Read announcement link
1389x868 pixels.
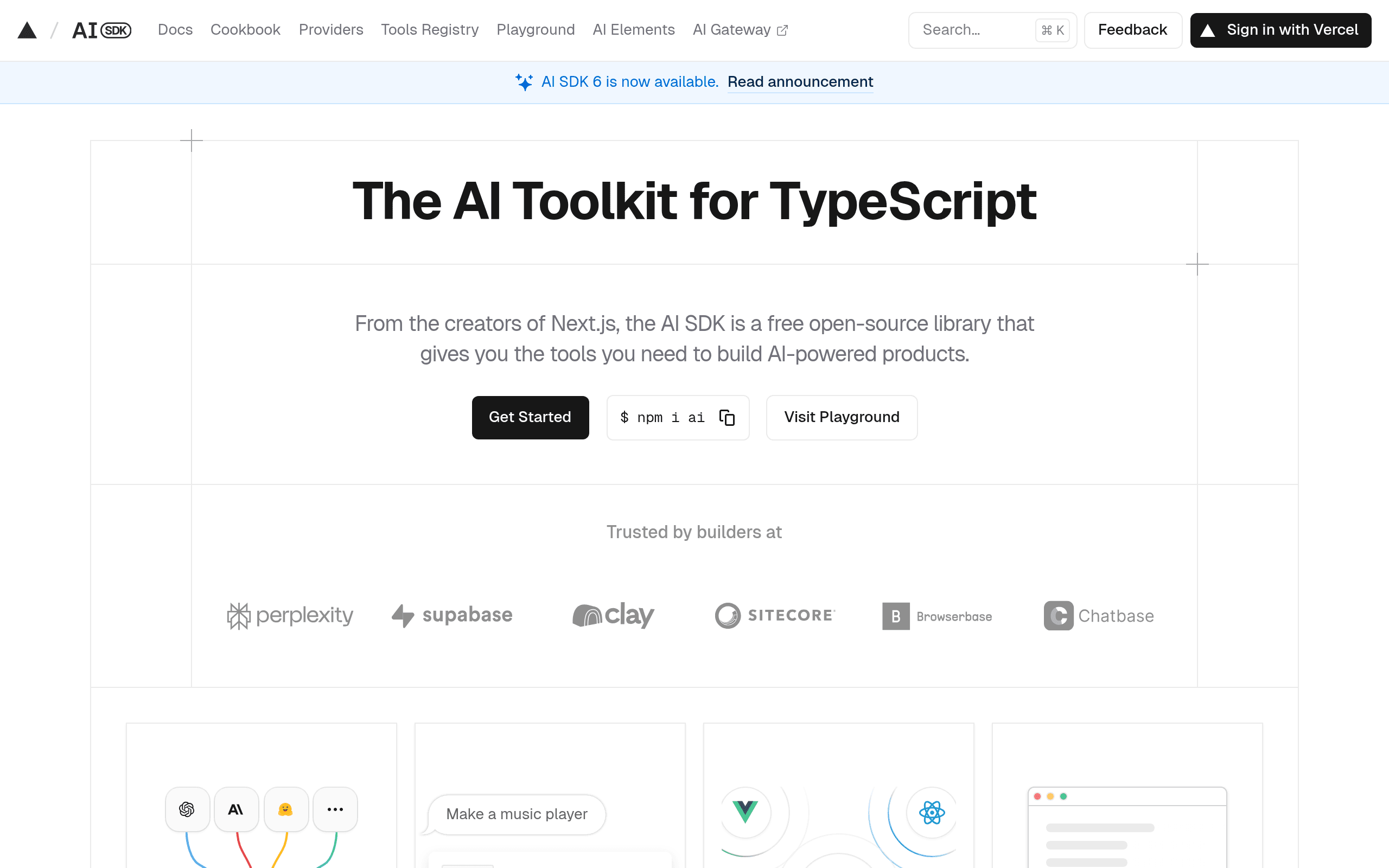coord(800,82)
